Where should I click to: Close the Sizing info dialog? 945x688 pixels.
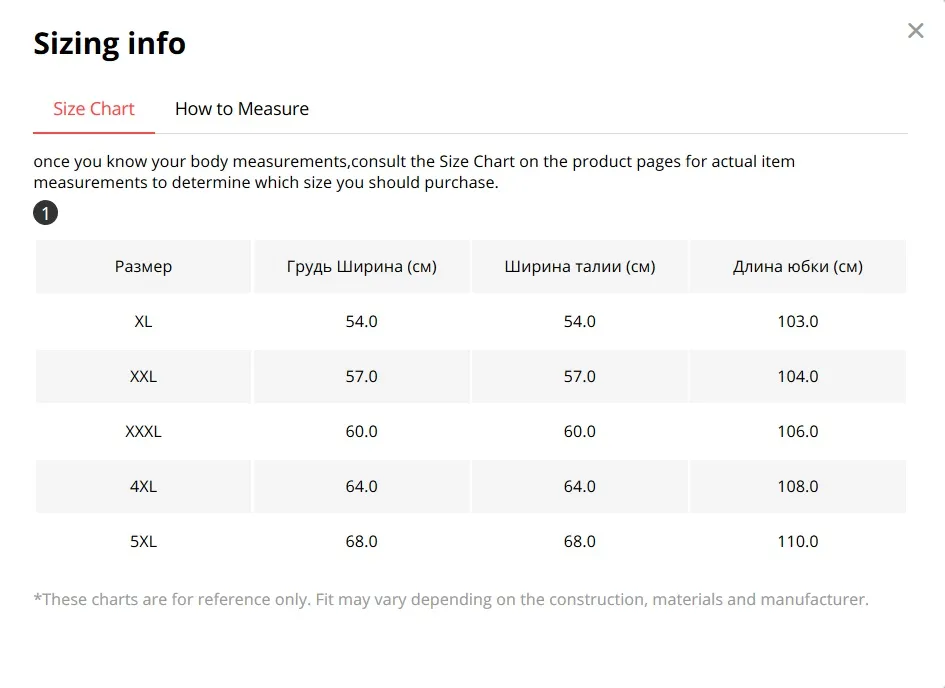(x=915, y=31)
